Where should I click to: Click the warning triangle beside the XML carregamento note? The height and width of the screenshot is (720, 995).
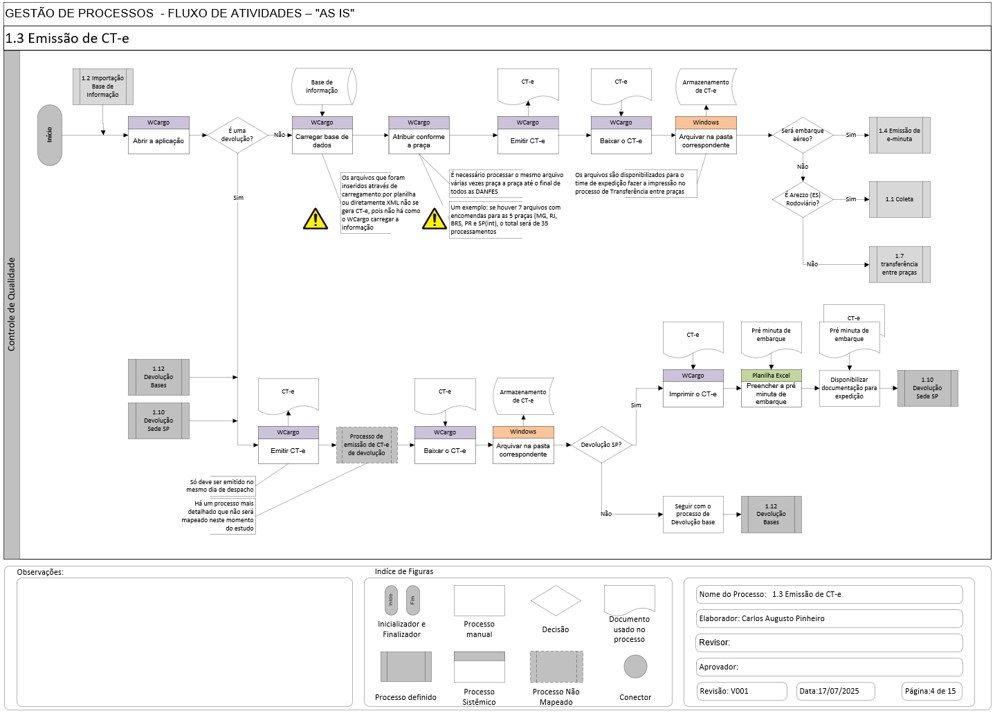pos(315,219)
